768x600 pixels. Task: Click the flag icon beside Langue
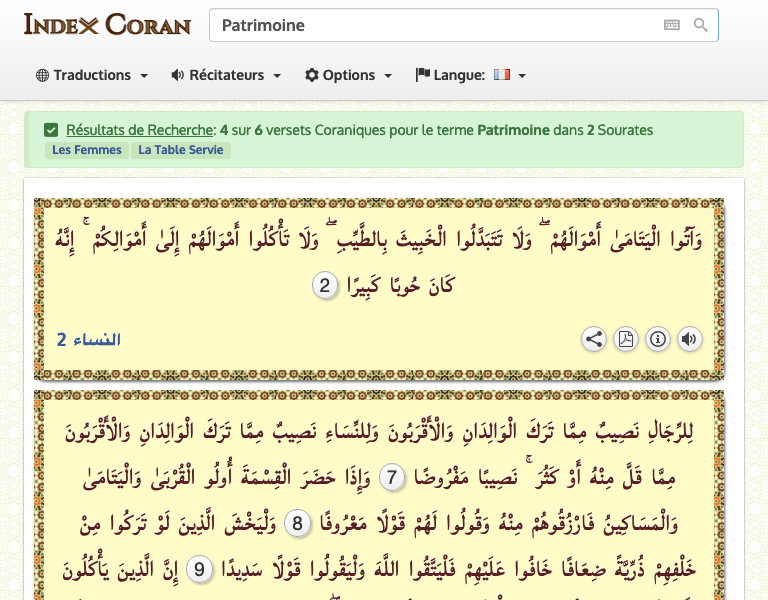tap(422, 75)
